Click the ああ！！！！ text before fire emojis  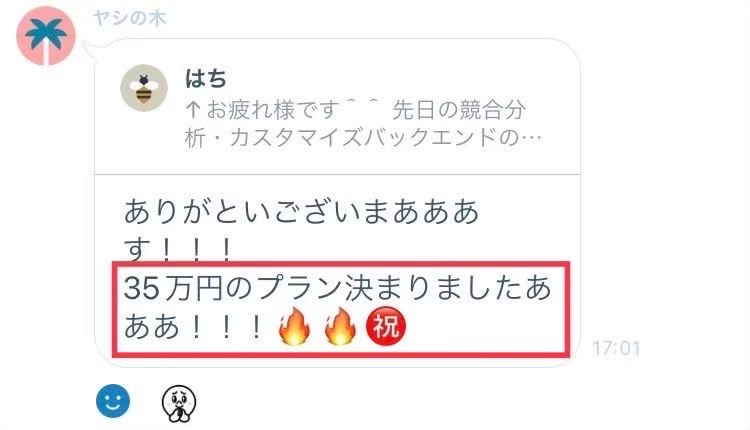coord(194,327)
